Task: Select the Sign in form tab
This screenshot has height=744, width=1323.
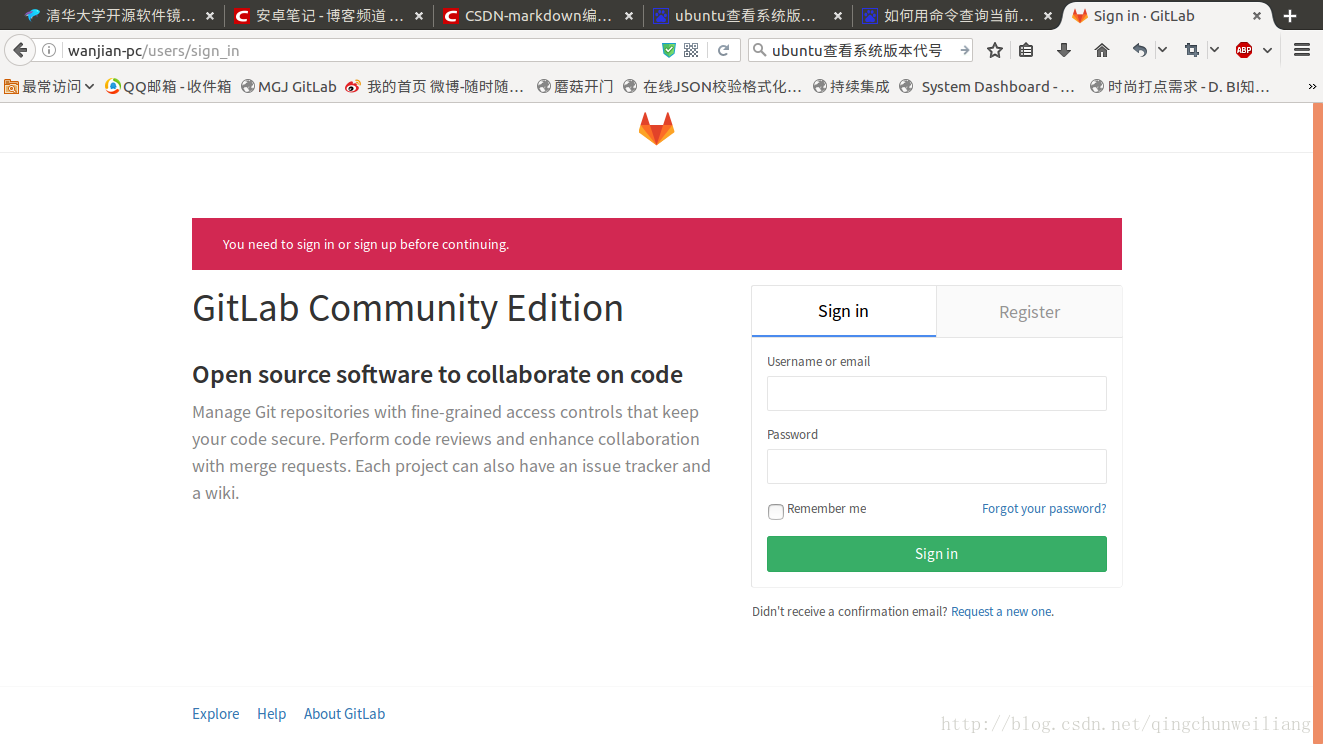Action: pyautogui.click(x=844, y=311)
